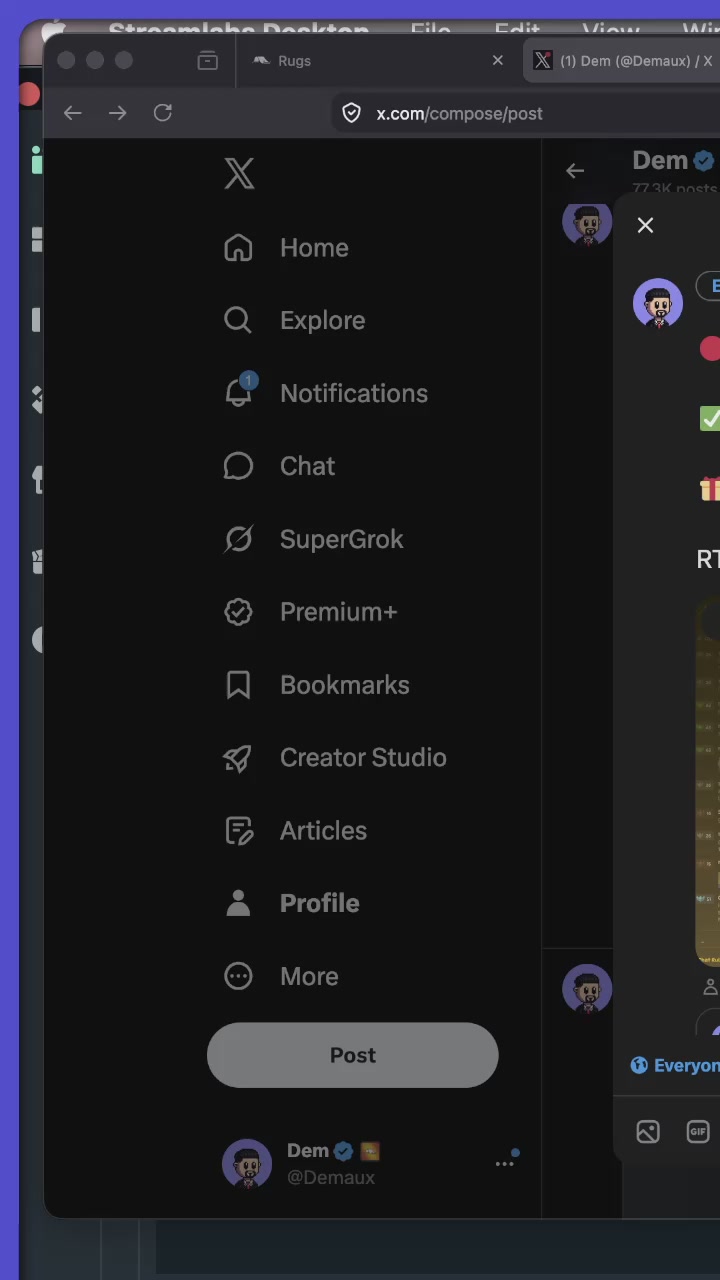Click the Chat bubble icon

[x=238, y=466]
